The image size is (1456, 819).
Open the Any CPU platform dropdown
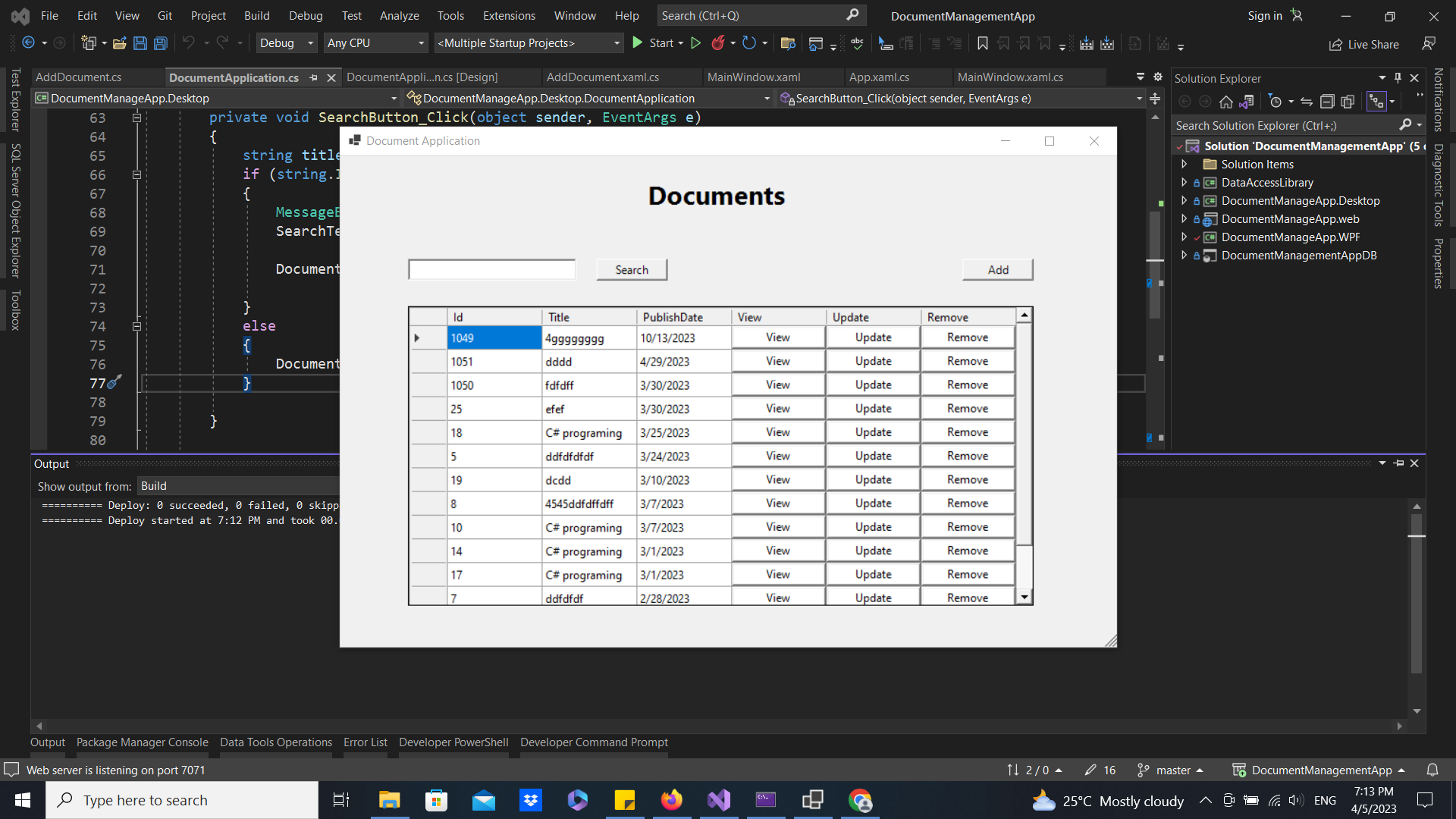(375, 43)
